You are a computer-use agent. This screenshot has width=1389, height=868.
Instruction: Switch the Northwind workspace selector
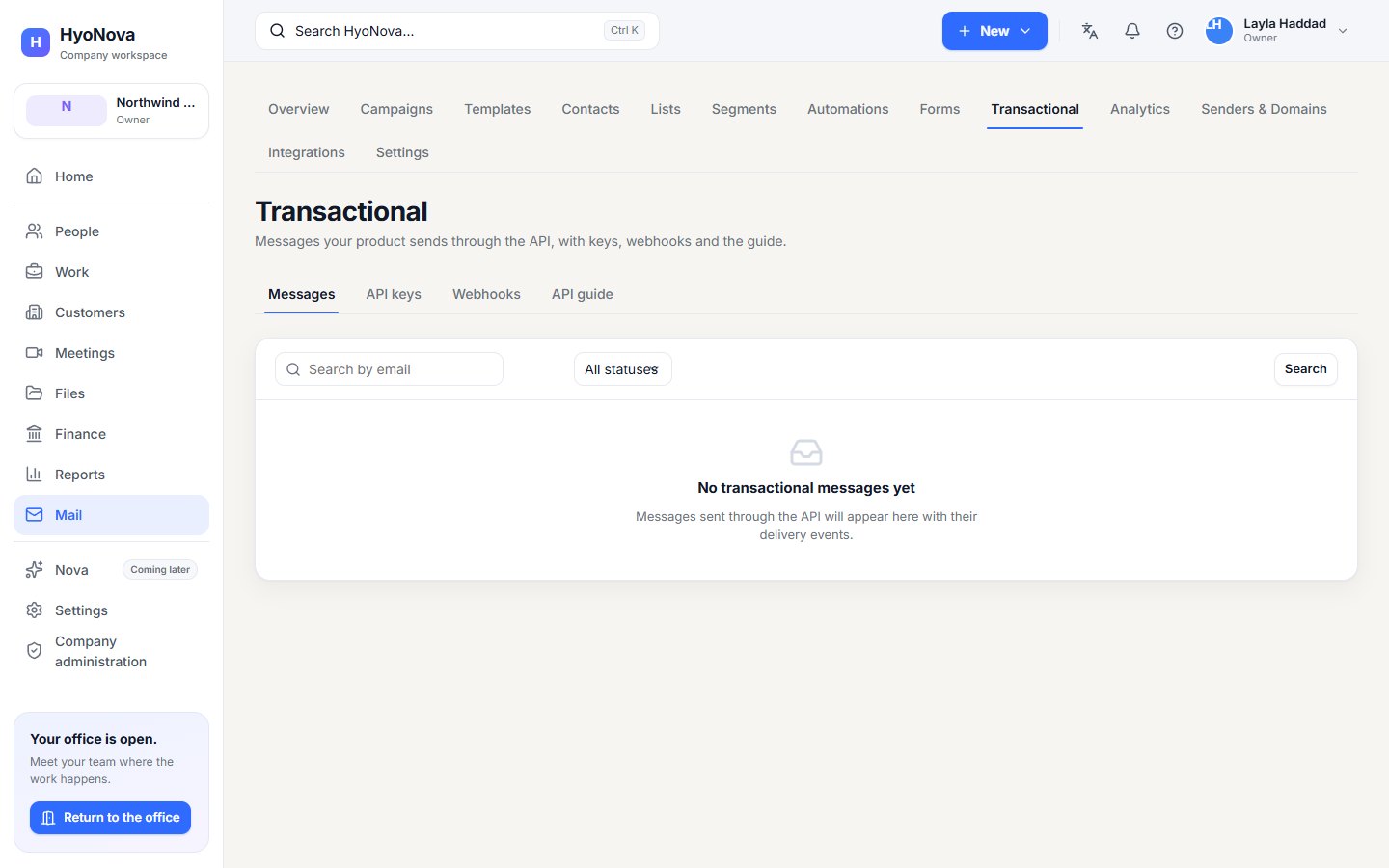[x=111, y=111]
